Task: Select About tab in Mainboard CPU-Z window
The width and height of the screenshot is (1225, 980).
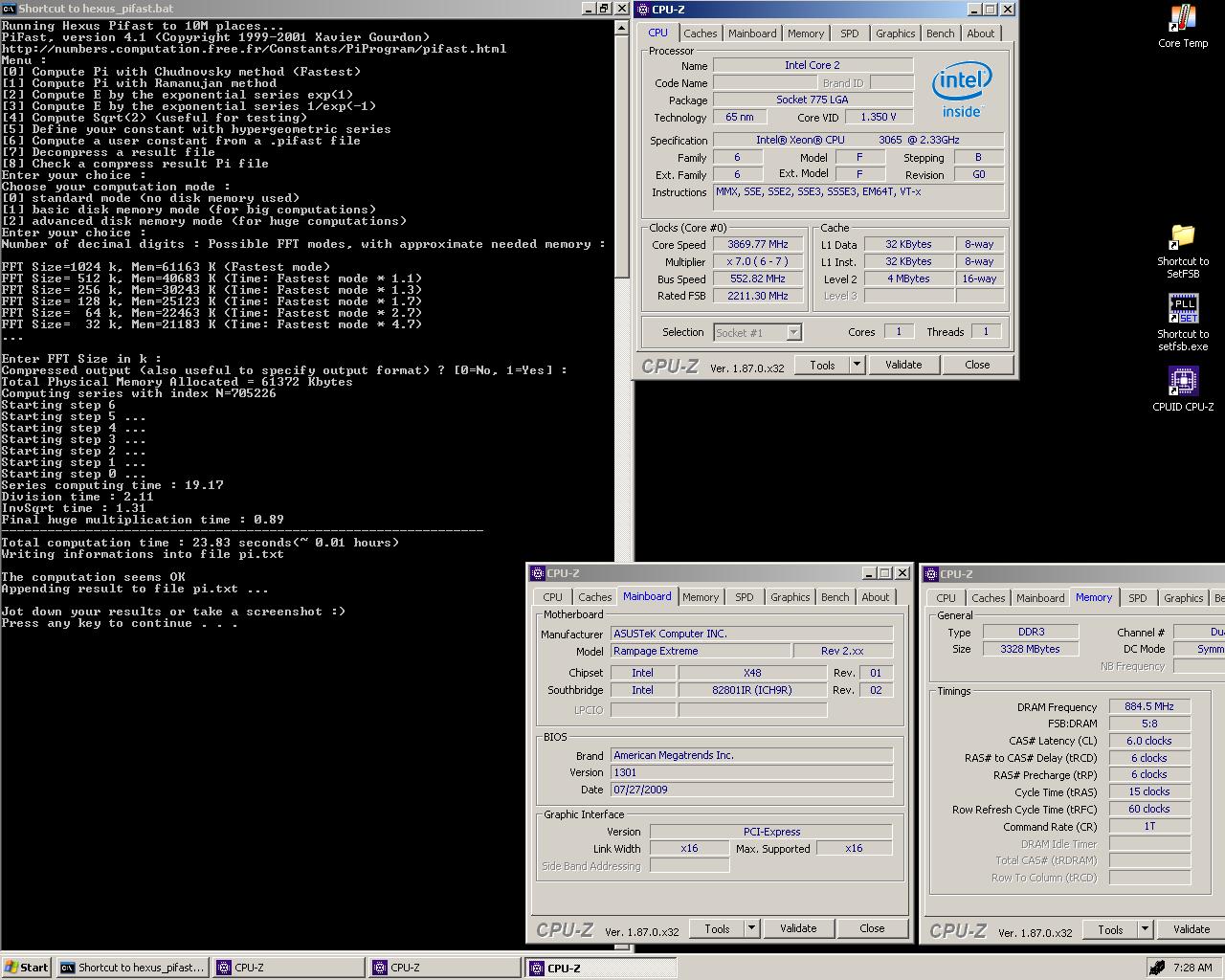Action: [x=875, y=597]
